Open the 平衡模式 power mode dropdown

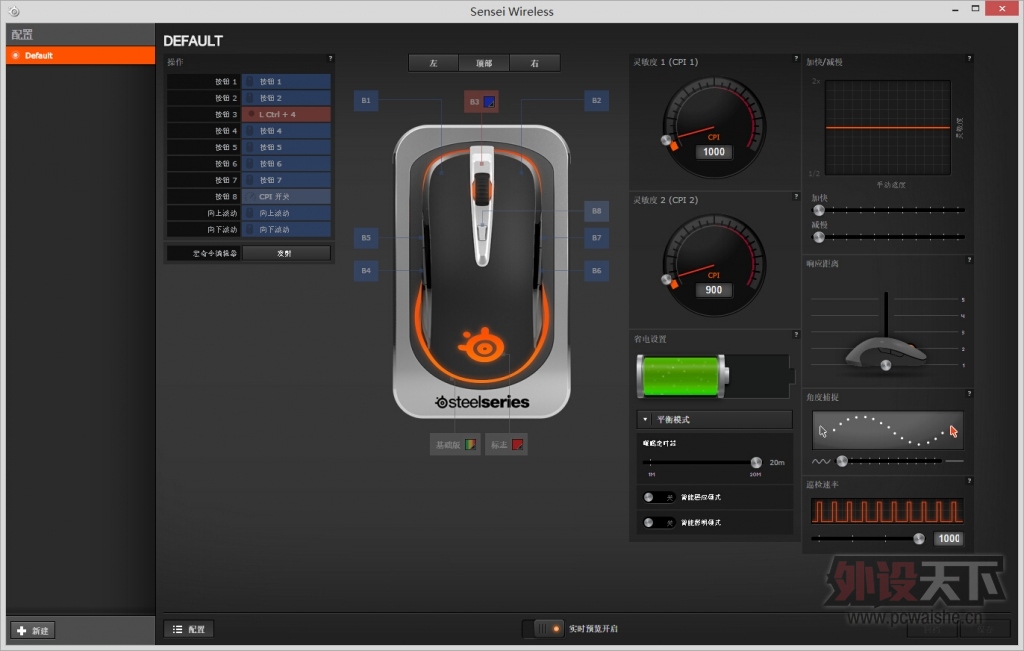714,419
